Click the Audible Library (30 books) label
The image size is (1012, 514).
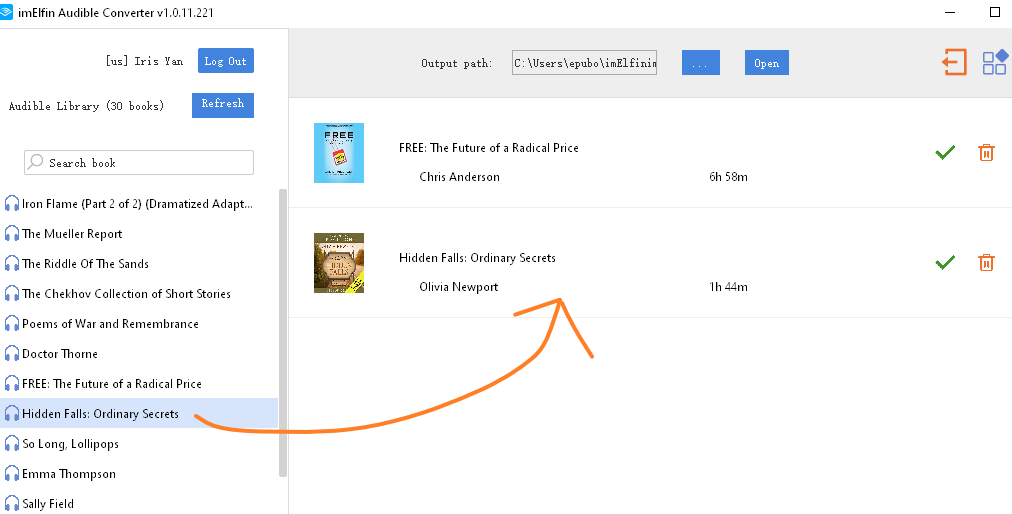pos(86,106)
